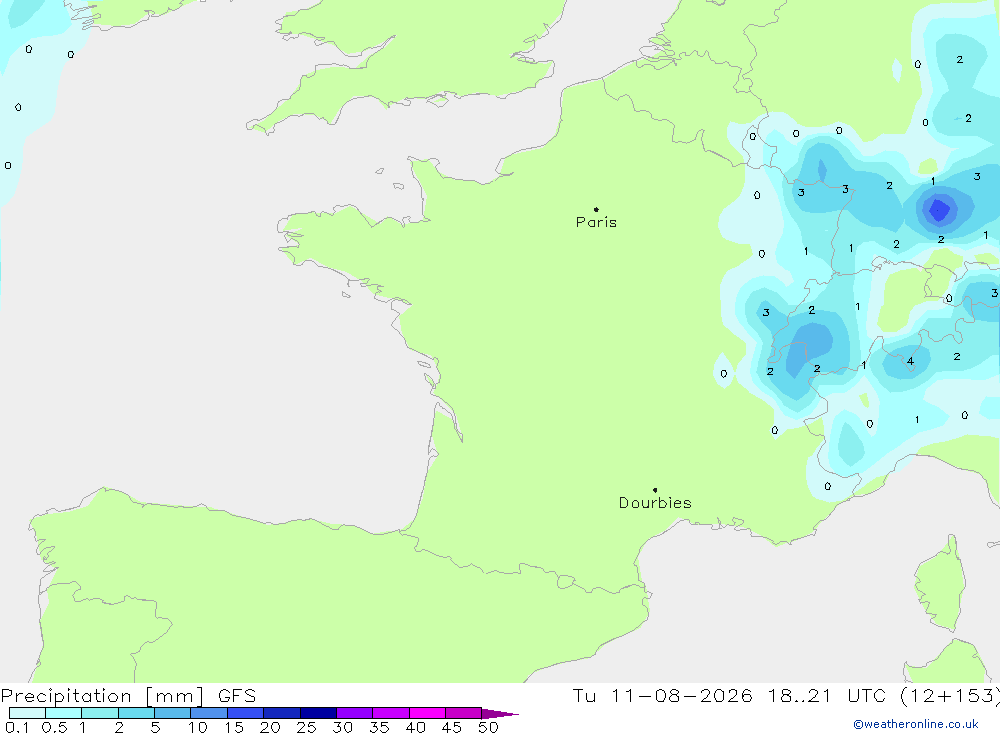
Task: Click the '18..21 UTC' time range text
Action: click(x=827, y=696)
